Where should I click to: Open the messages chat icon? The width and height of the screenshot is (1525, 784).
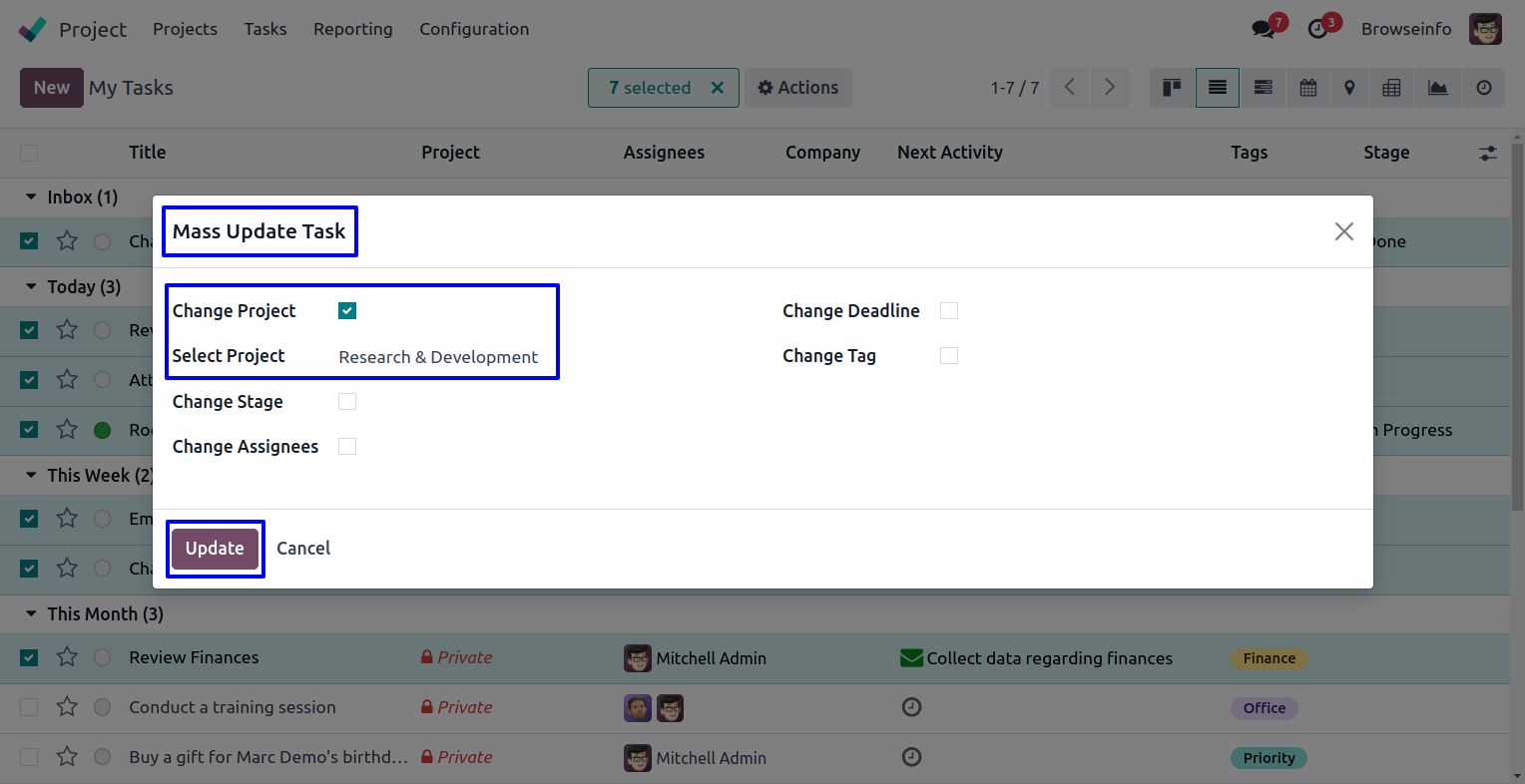(x=1264, y=29)
